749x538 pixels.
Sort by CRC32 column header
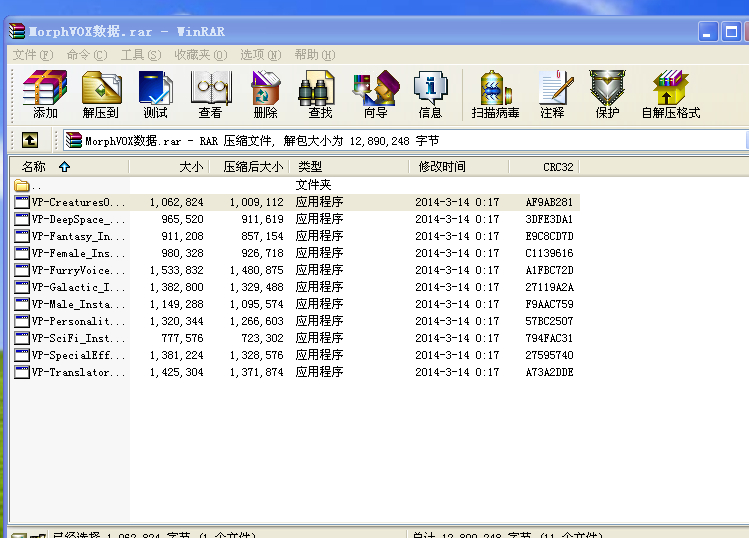(544, 167)
